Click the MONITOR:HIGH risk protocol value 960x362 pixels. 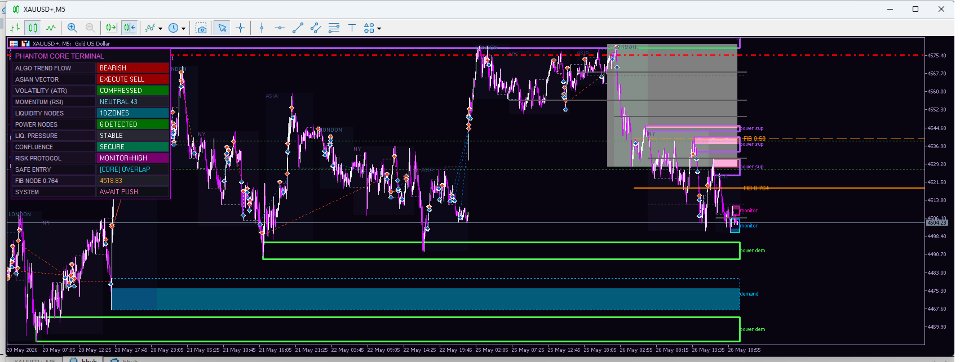133,158
